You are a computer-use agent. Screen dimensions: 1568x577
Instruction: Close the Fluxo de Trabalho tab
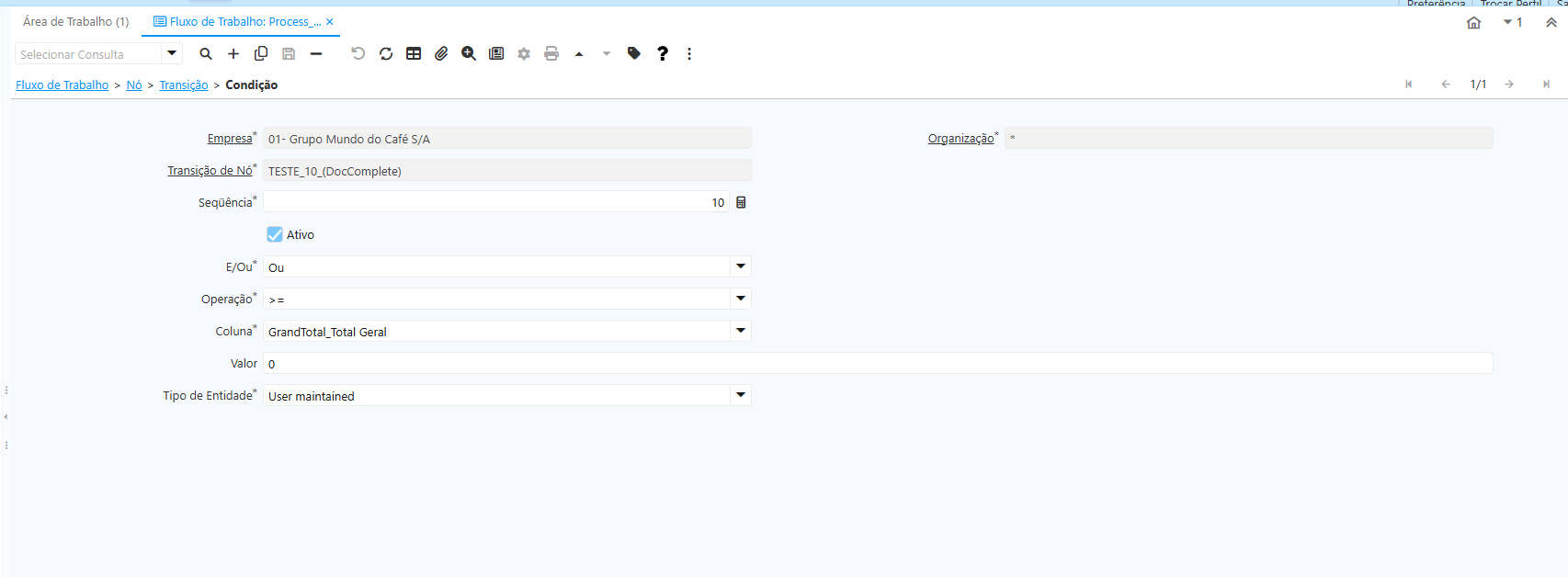click(x=330, y=21)
